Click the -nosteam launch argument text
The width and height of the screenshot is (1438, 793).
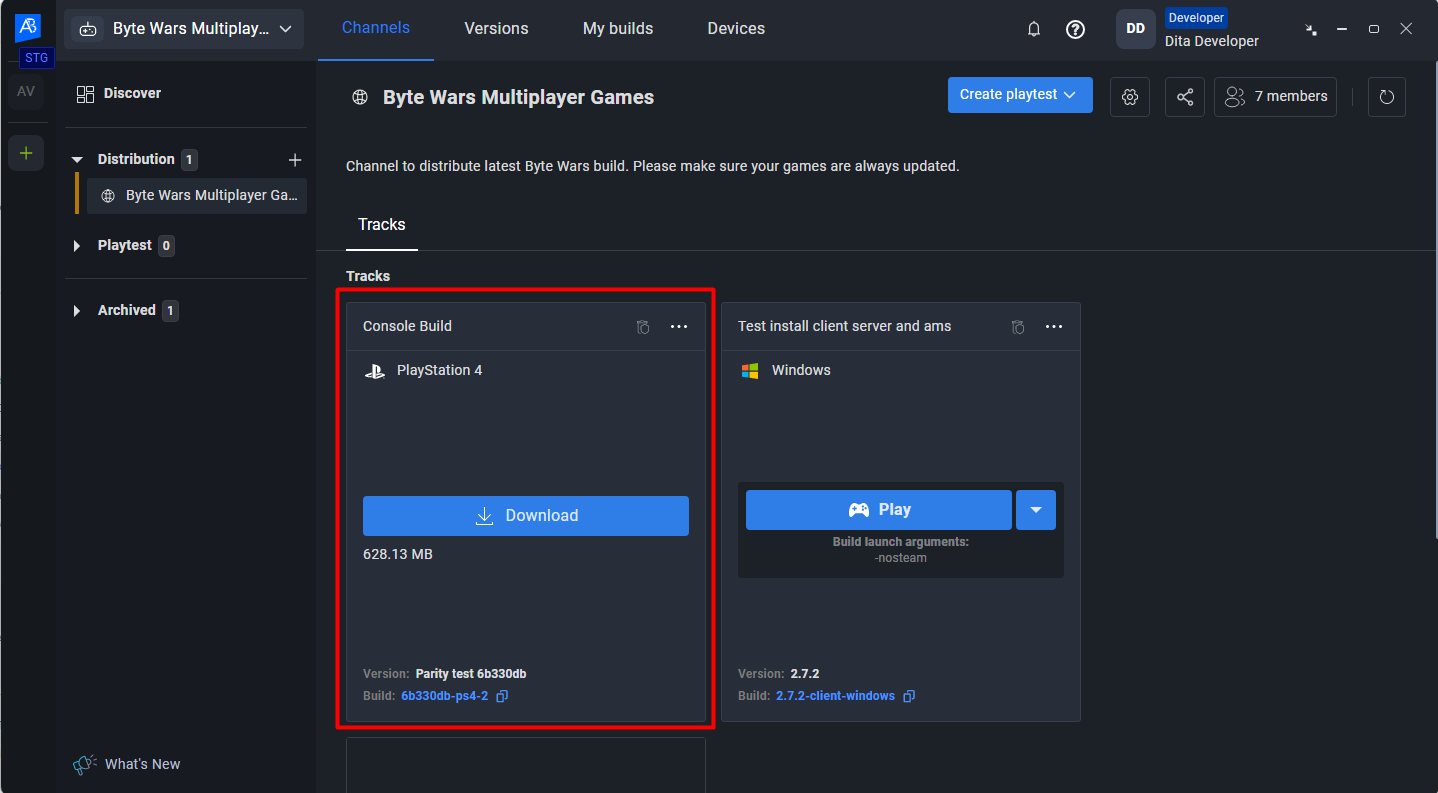click(901, 558)
